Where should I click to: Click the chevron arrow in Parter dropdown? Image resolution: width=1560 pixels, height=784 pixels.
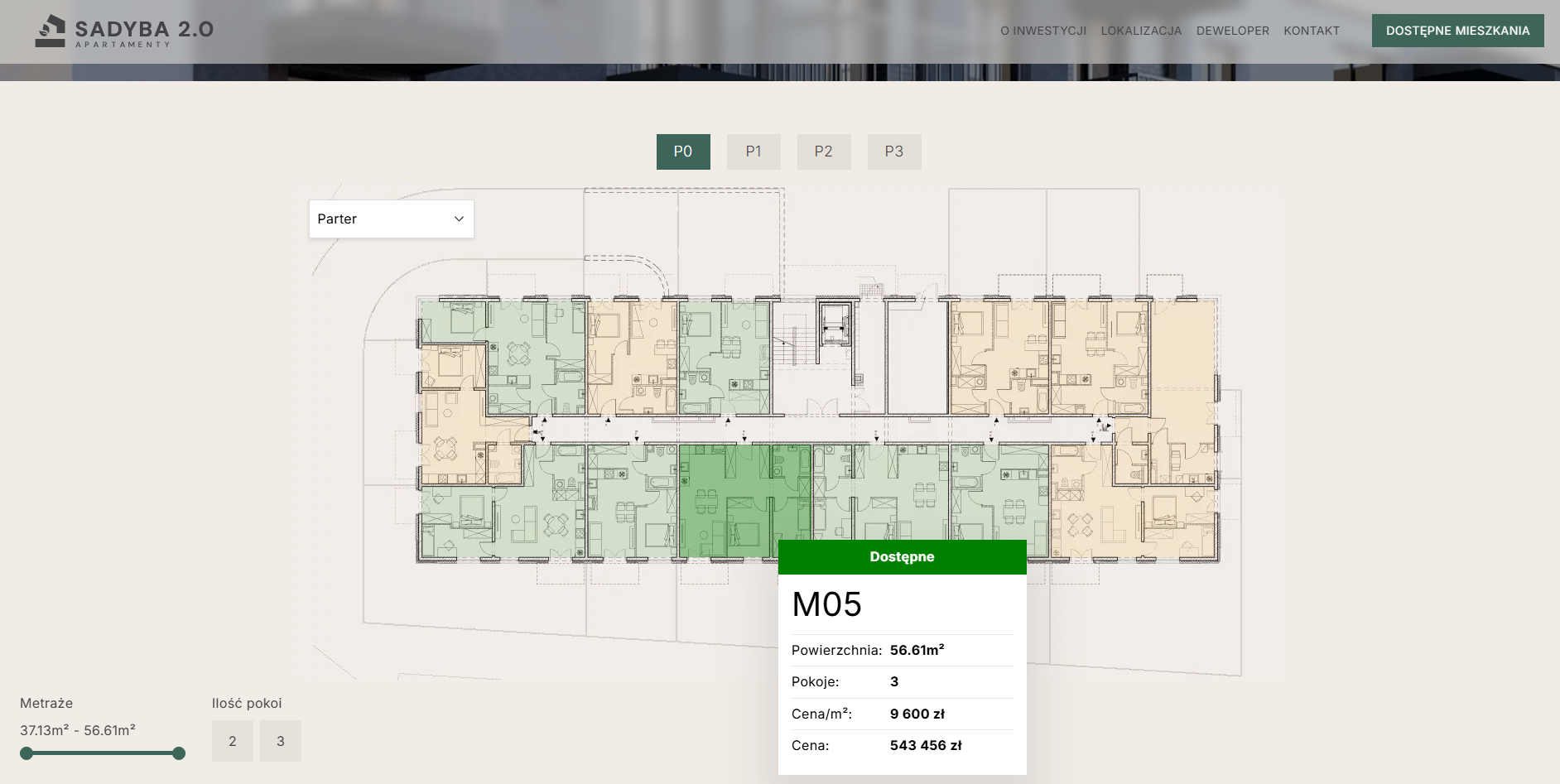(459, 219)
